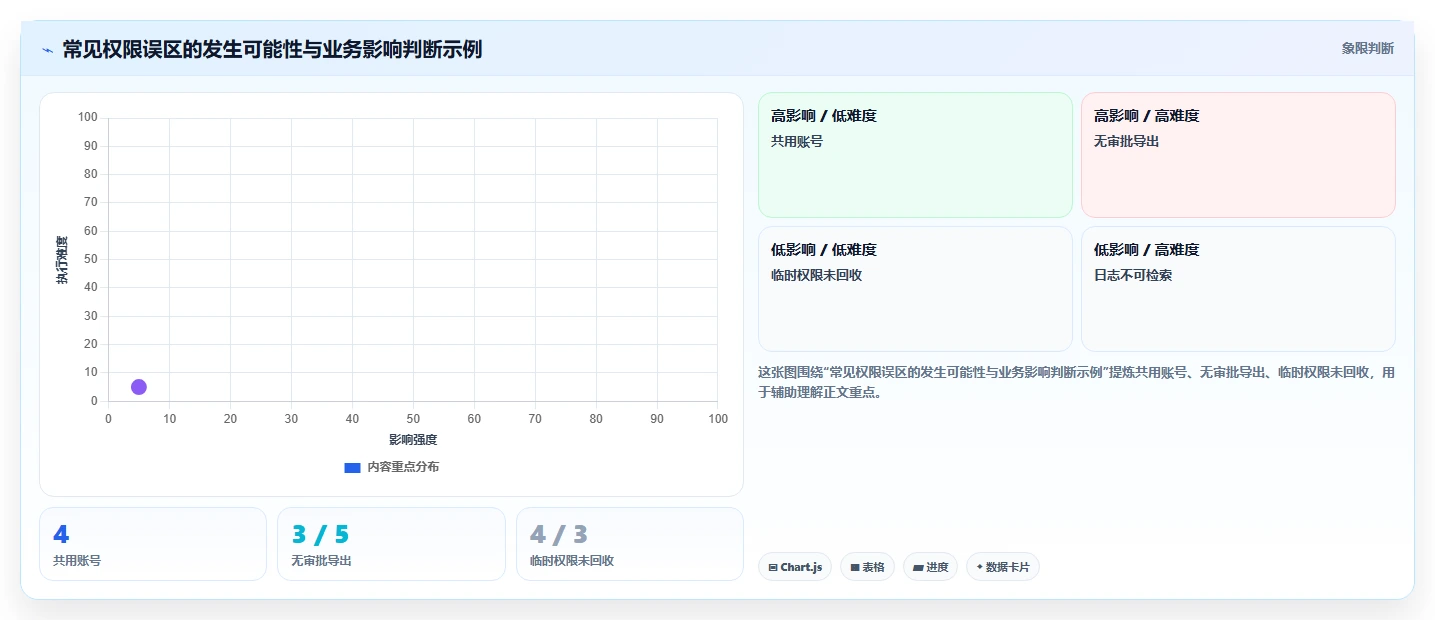The width and height of the screenshot is (1435, 620).
Task: Click the 无审批导出 label under 3 / 5
Action: [x=321, y=561]
